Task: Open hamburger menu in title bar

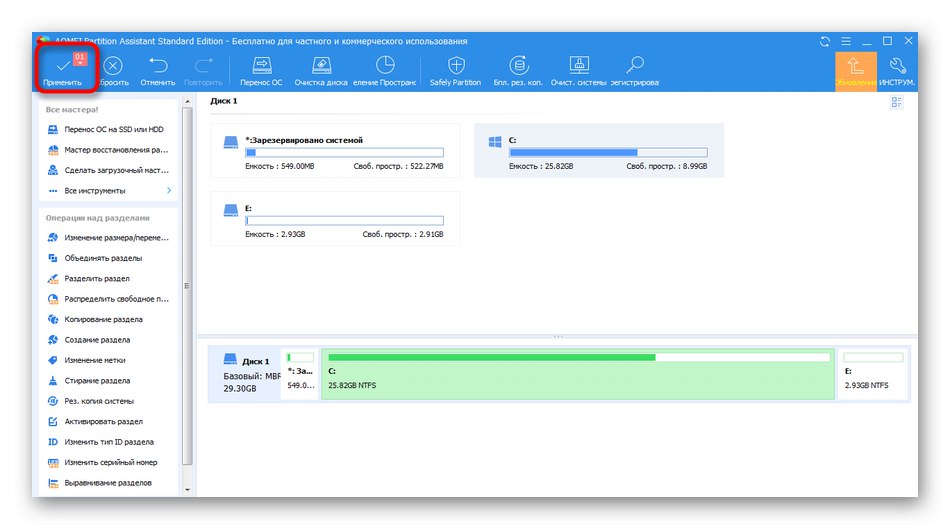Action: pyautogui.click(x=846, y=41)
